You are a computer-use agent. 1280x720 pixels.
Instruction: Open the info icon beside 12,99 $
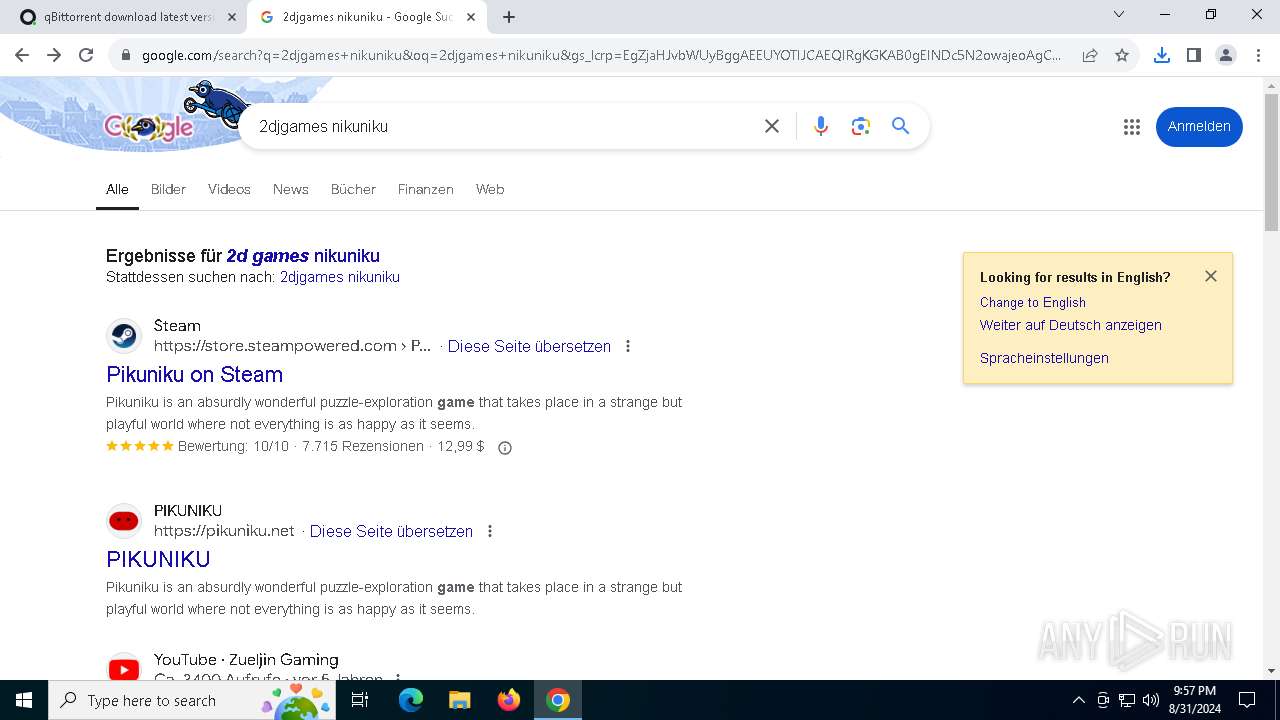point(505,448)
